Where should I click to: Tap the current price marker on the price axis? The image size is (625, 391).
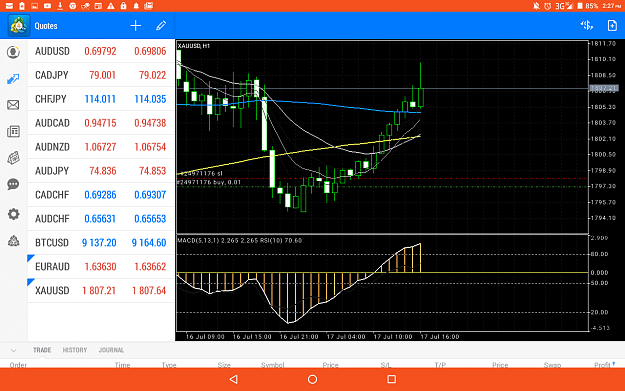click(x=603, y=88)
